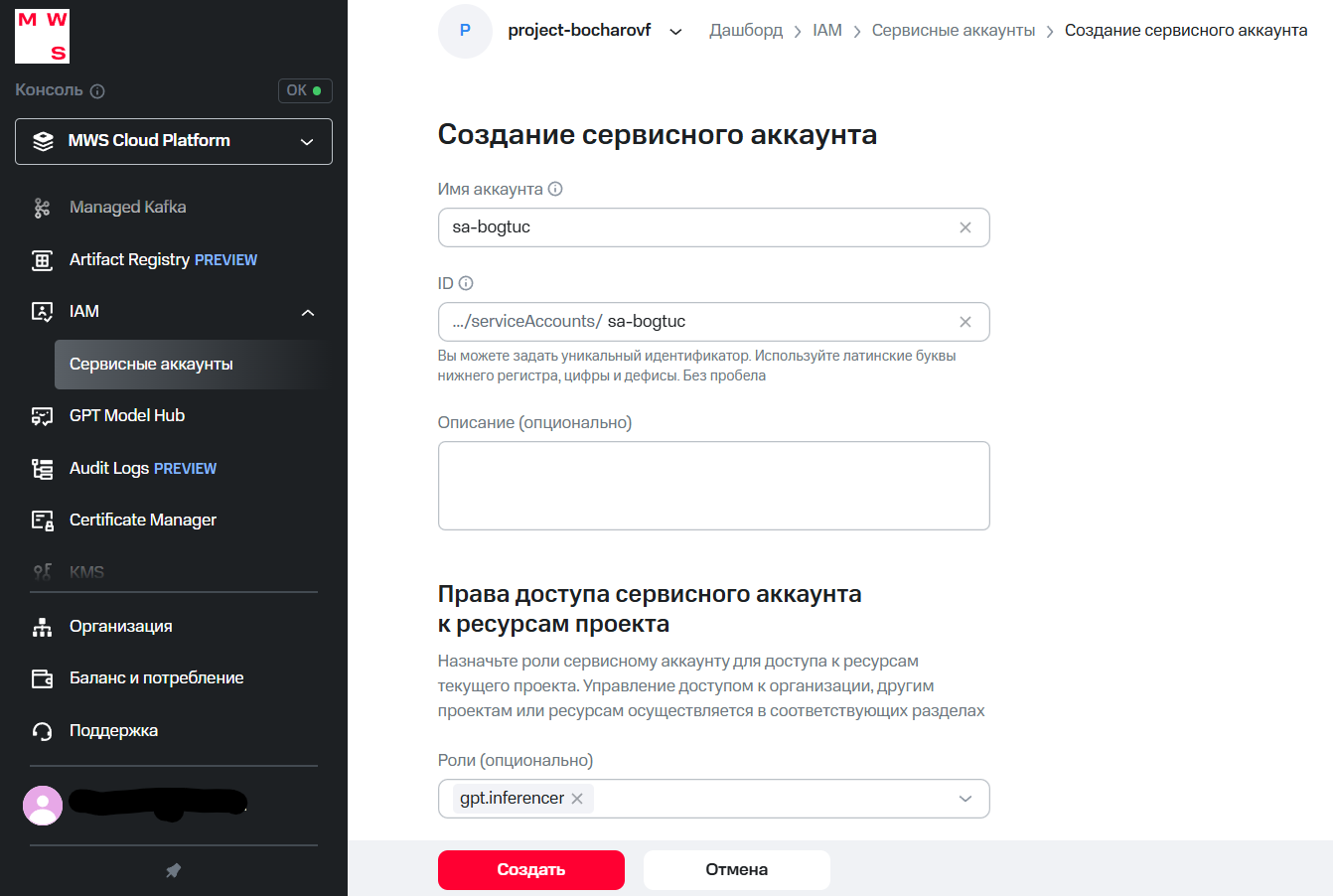Click the Managed Kafka icon
Image resolution: width=1333 pixels, height=896 pixels.
click(42, 208)
